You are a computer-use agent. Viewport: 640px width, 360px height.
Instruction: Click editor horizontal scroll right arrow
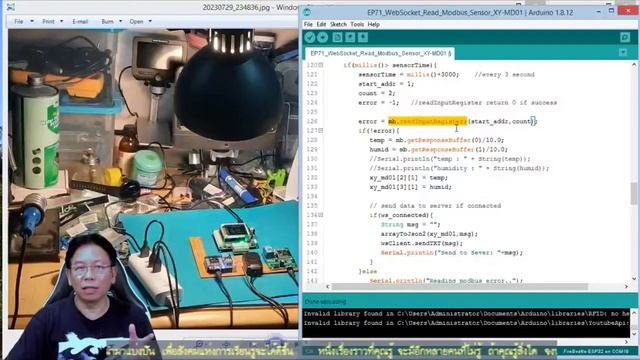pyautogui.click(x=627, y=287)
